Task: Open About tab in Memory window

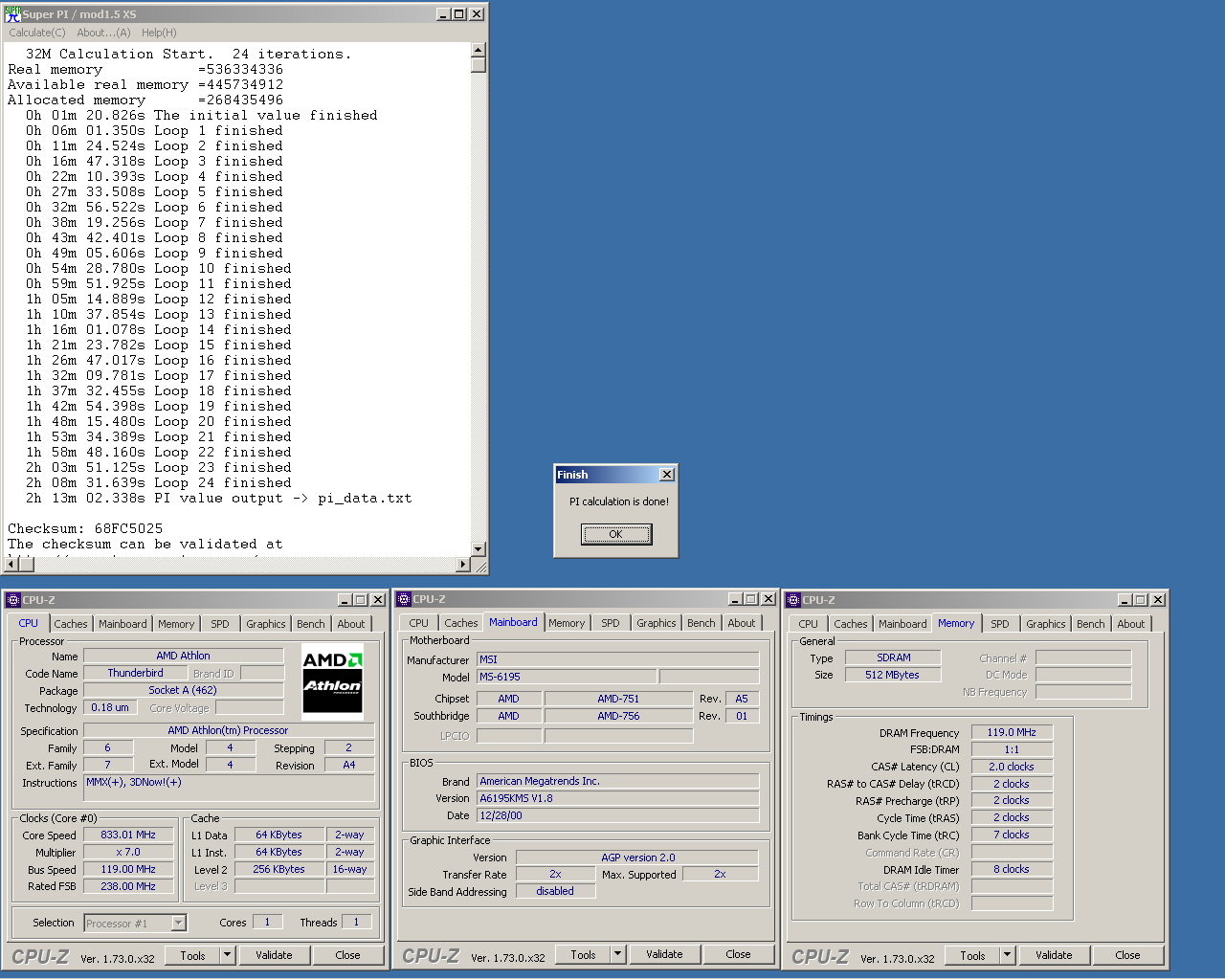Action: (x=1131, y=624)
